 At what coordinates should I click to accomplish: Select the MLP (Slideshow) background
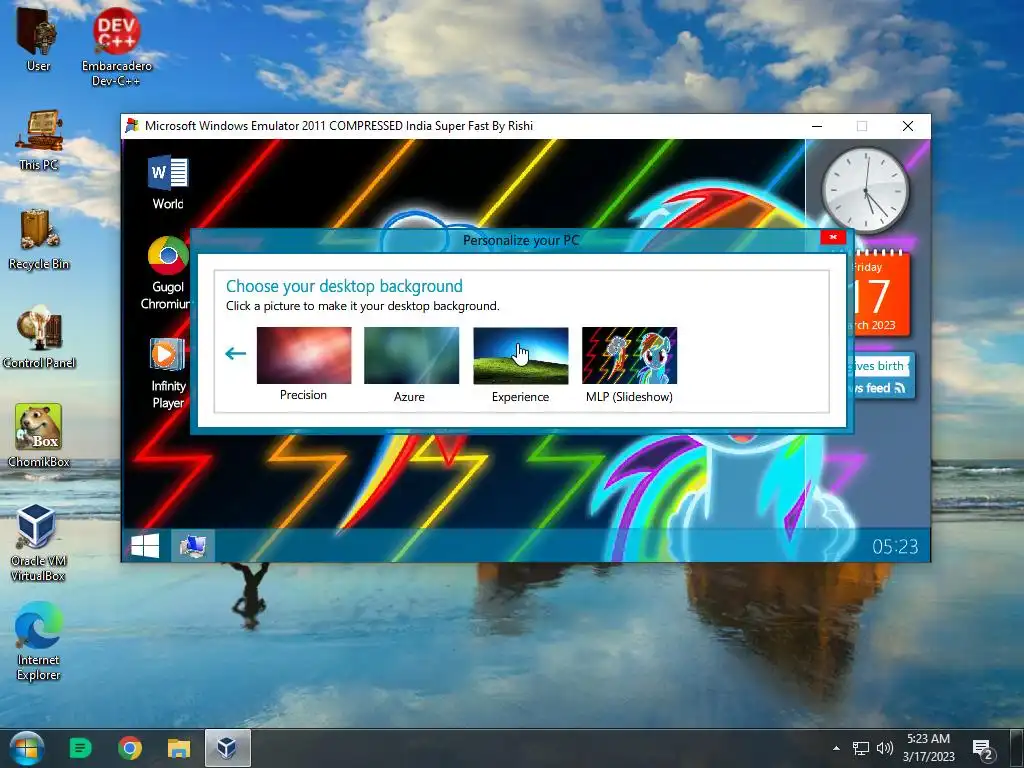click(x=630, y=355)
